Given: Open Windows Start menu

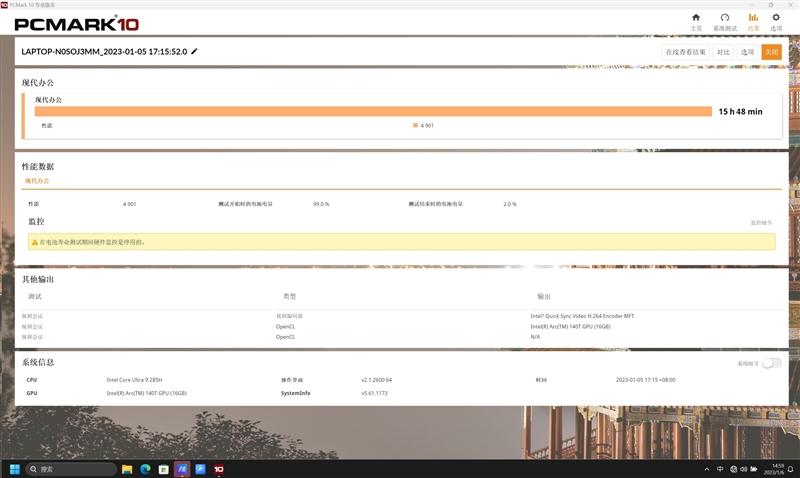Looking at the screenshot, I should tap(14, 468).
